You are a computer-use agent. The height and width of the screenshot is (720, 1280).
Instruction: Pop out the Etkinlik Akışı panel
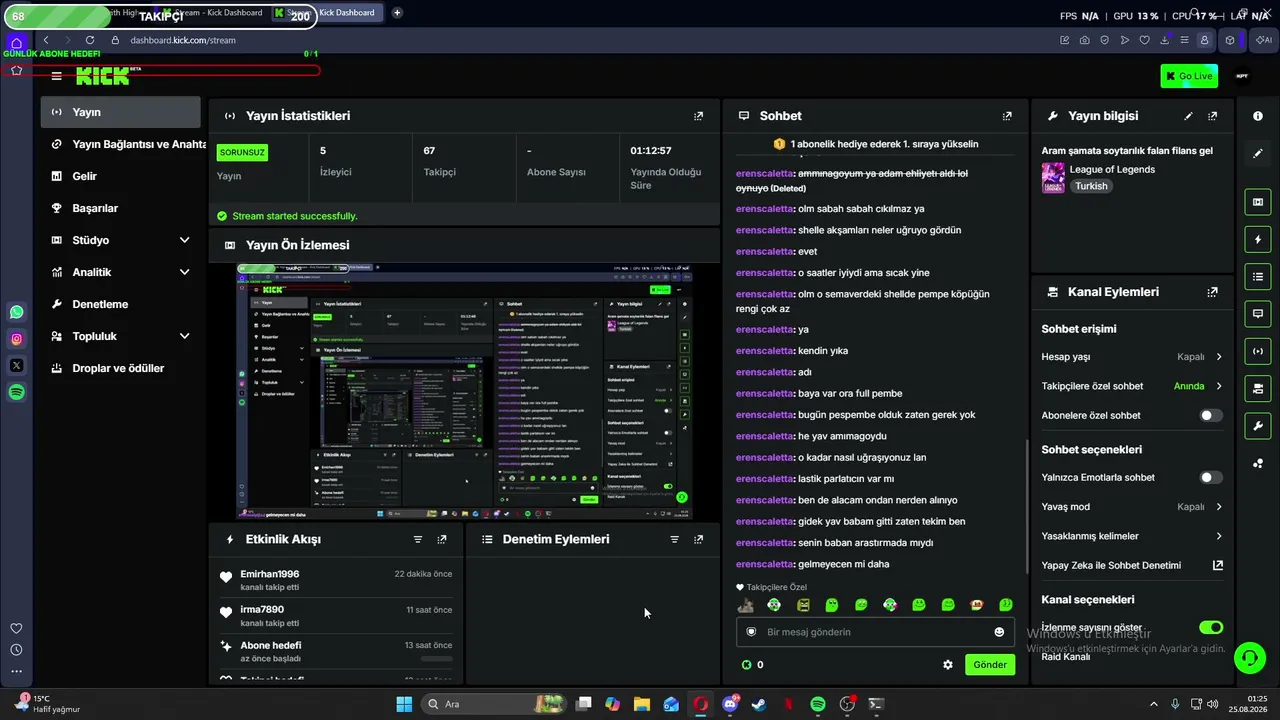pos(442,539)
